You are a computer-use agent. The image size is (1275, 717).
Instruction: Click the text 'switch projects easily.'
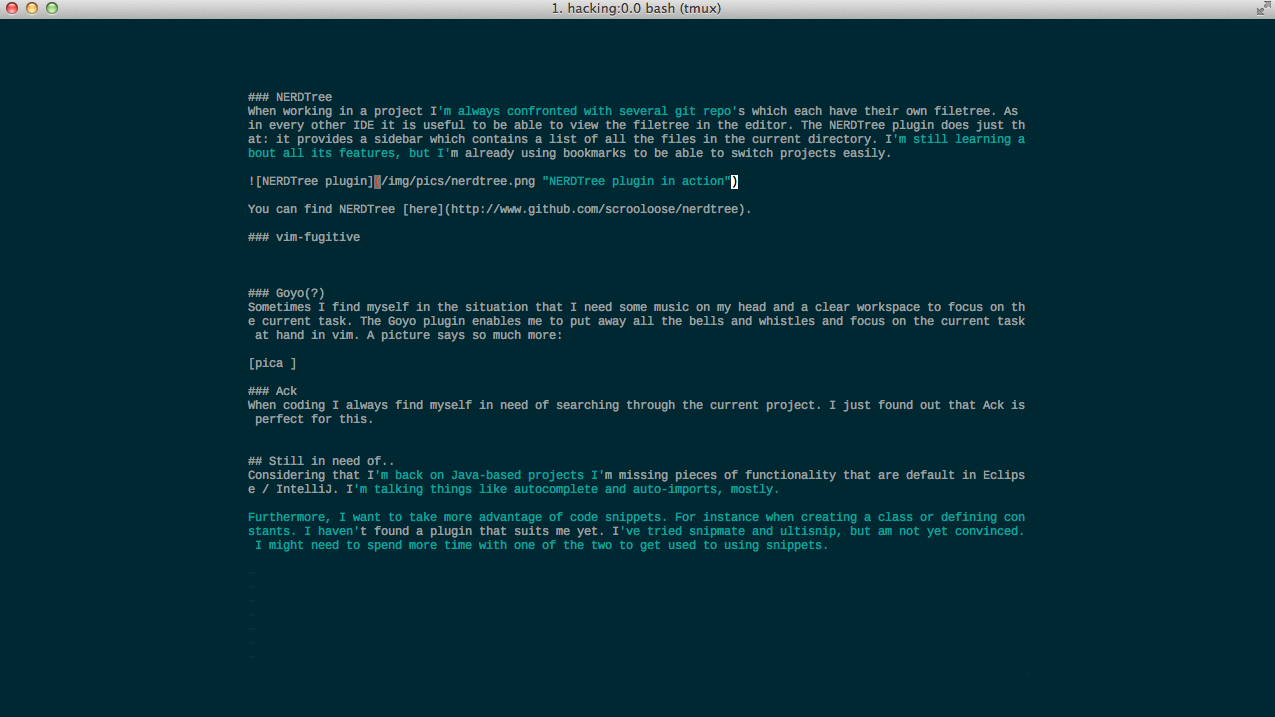[x=811, y=153]
